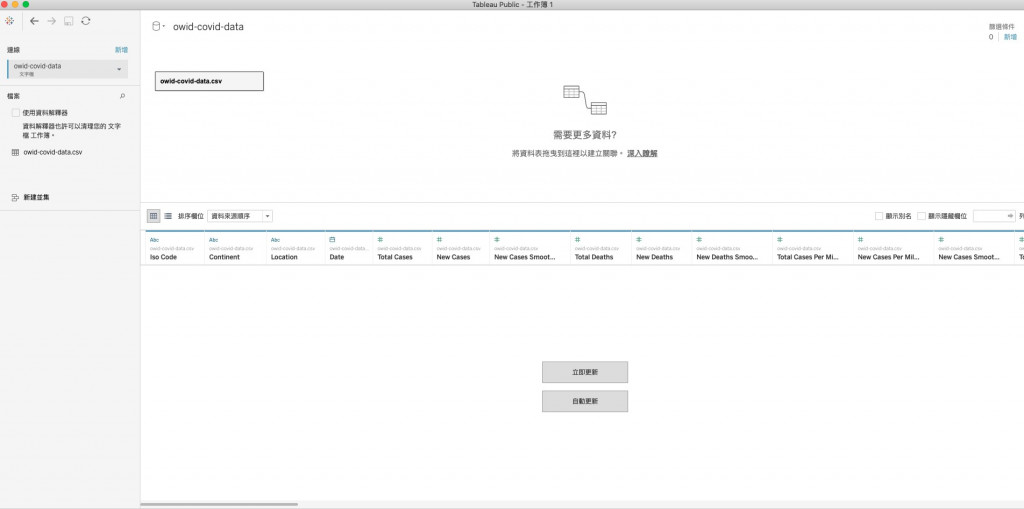
Task: Select the New Deaths Smoo... column header
Action: click(732, 248)
